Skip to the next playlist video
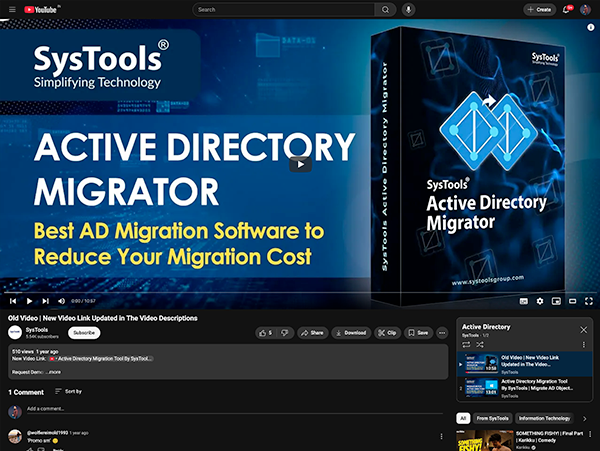 pyautogui.click(x=46, y=301)
